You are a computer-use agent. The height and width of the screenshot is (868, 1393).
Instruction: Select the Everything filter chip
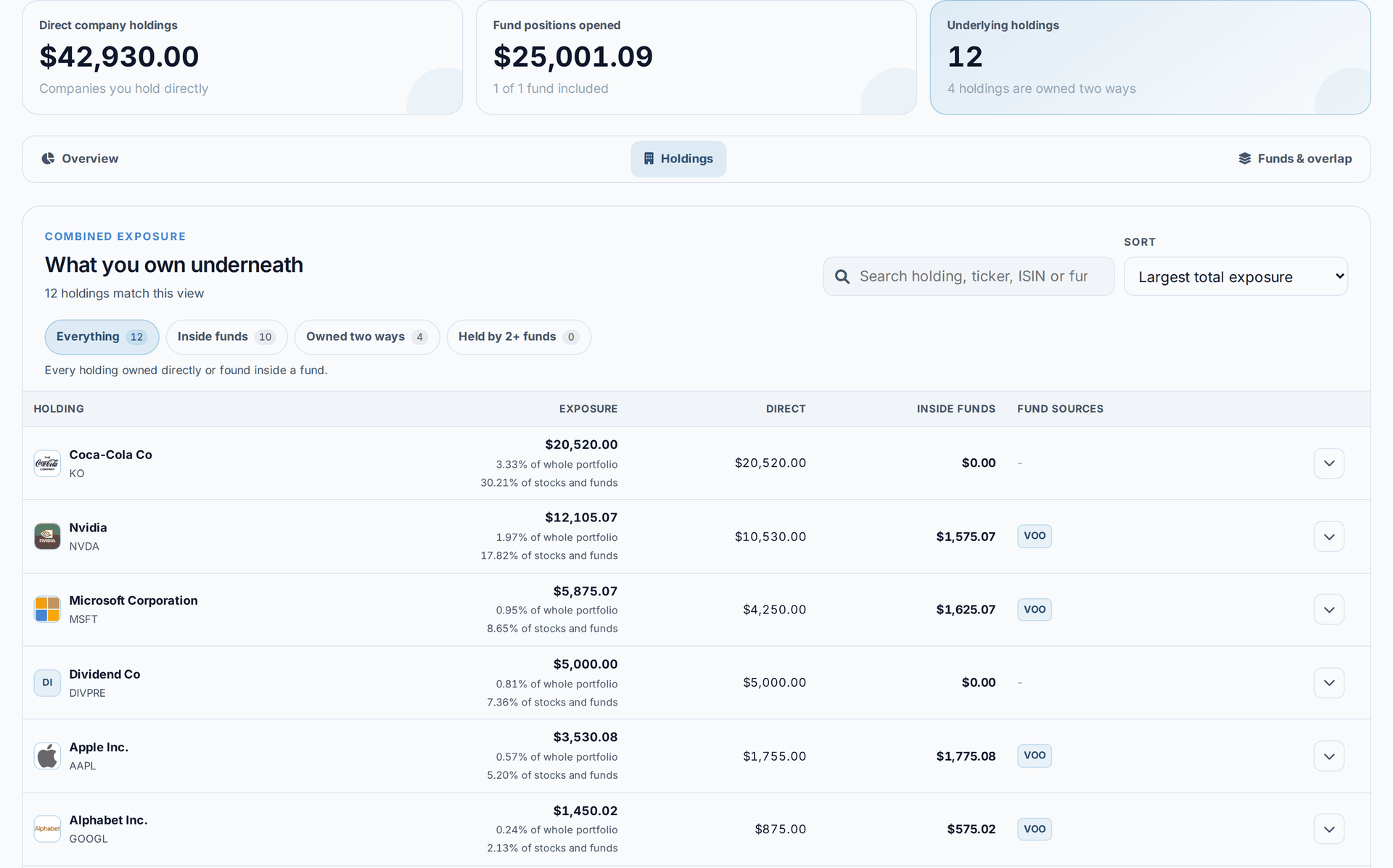coord(102,337)
